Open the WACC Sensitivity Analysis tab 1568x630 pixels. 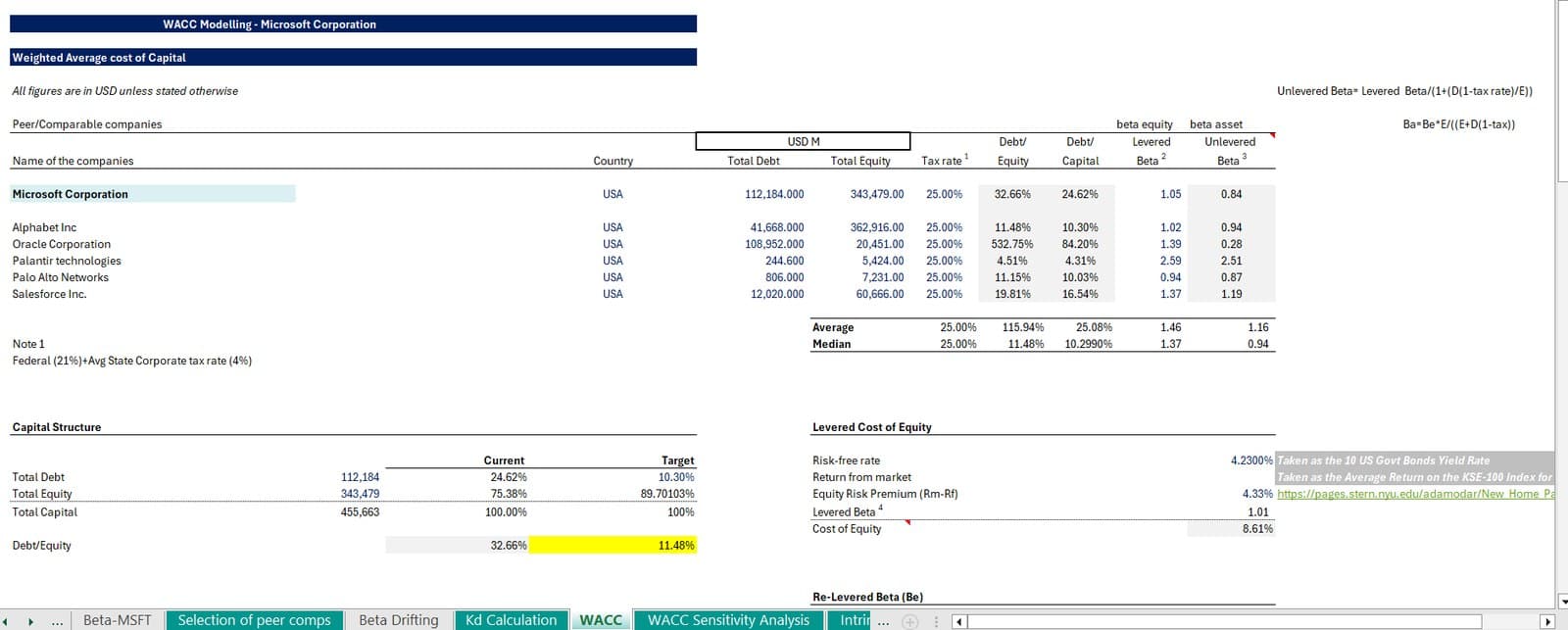[x=729, y=620]
